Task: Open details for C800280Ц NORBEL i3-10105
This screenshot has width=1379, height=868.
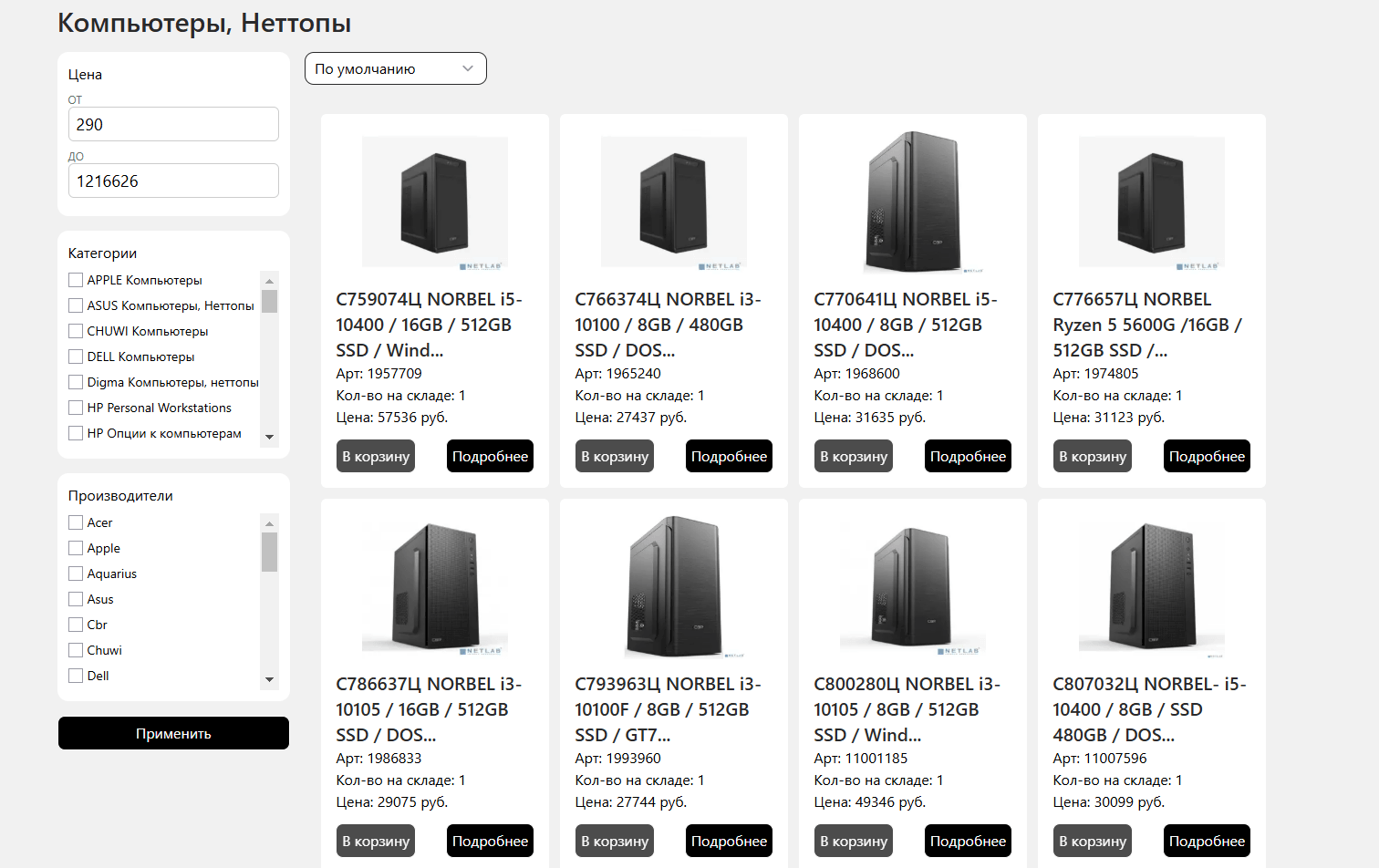Action: point(968,841)
